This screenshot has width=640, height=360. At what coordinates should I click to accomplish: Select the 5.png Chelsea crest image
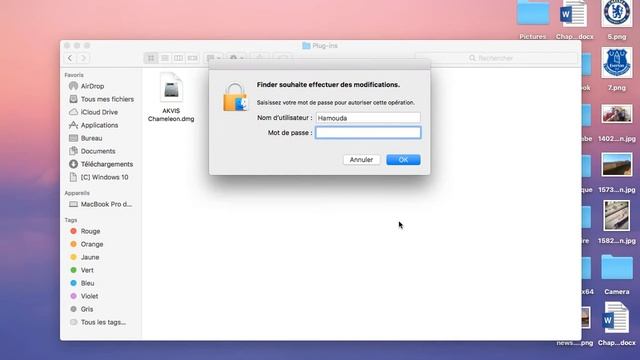(617, 13)
